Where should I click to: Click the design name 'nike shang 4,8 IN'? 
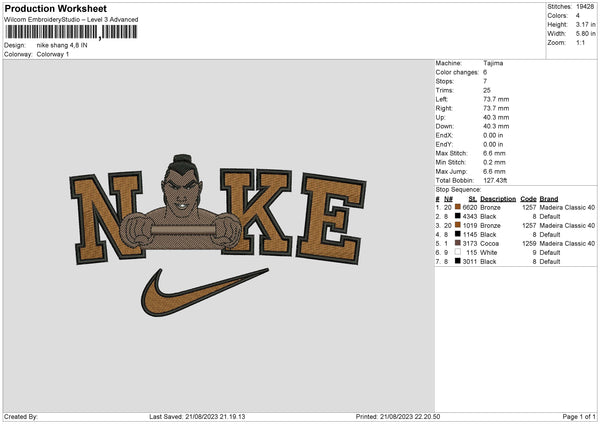[x=62, y=45]
